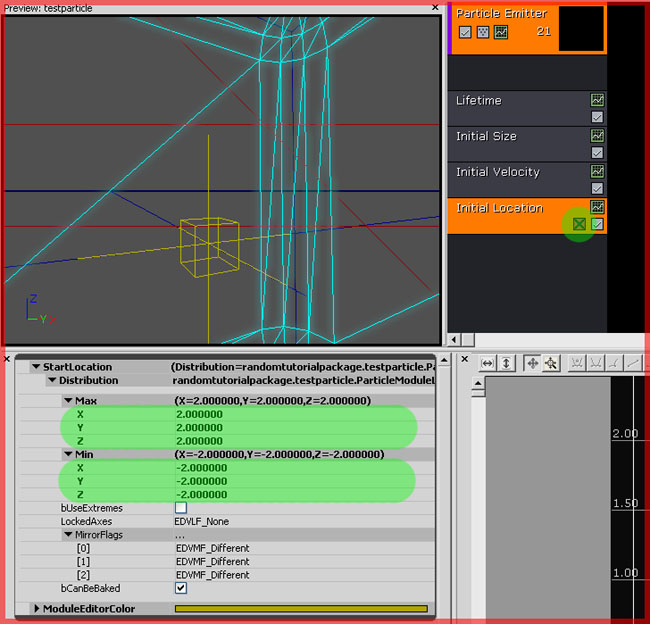This screenshot has height=624, width=650.
Task: Click the fit vertically curve button
Action: [x=507, y=363]
